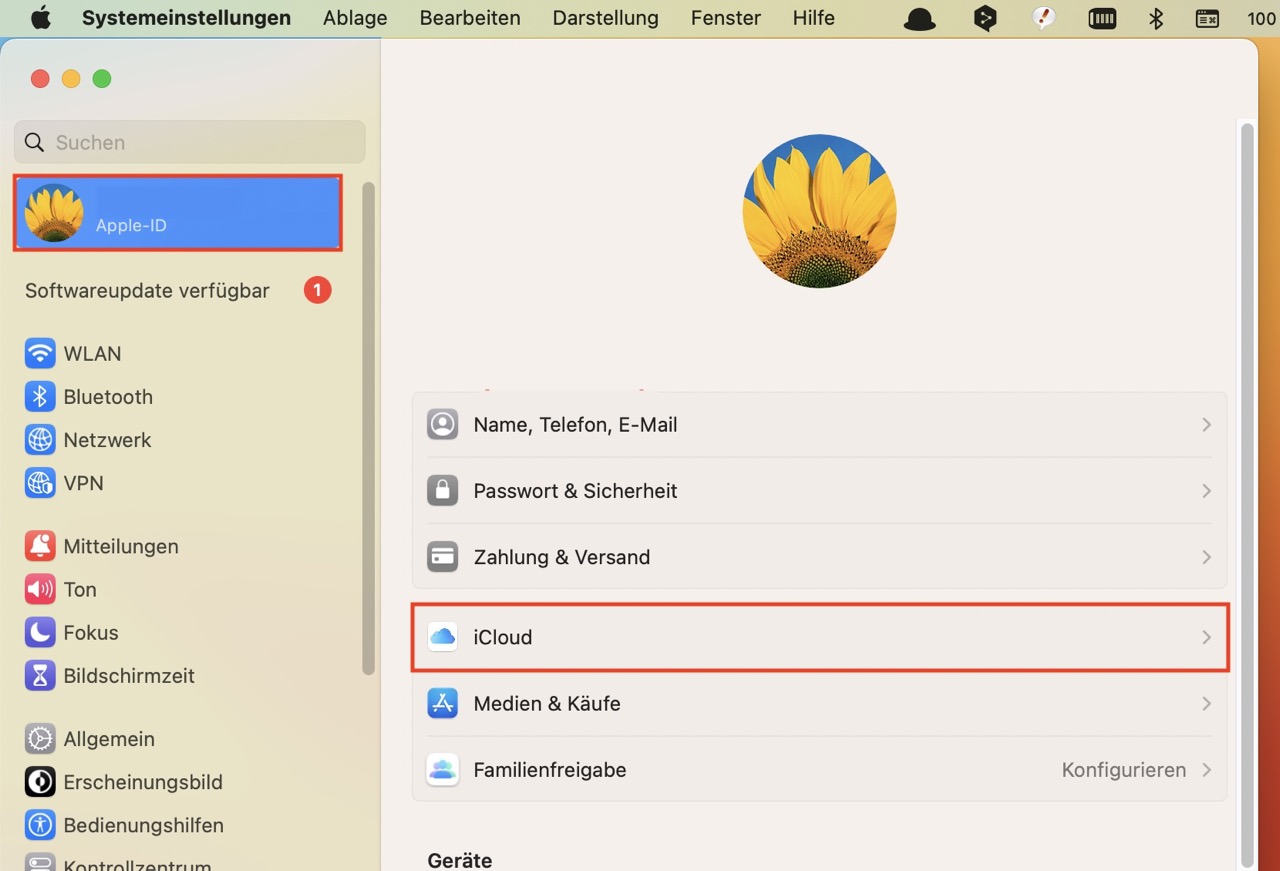
Task: Click the Allgemein gear icon
Action: pyautogui.click(x=40, y=739)
